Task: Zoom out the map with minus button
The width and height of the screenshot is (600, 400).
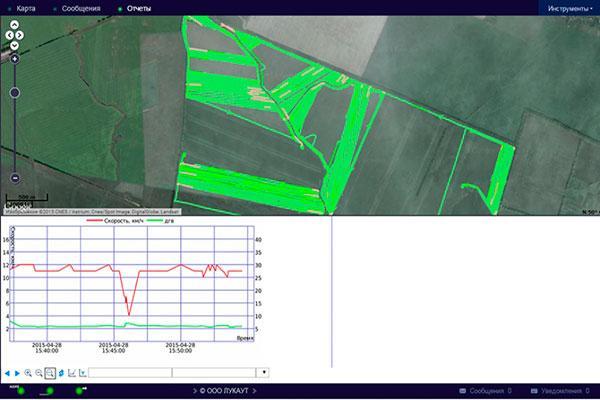Action: click(15, 178)
